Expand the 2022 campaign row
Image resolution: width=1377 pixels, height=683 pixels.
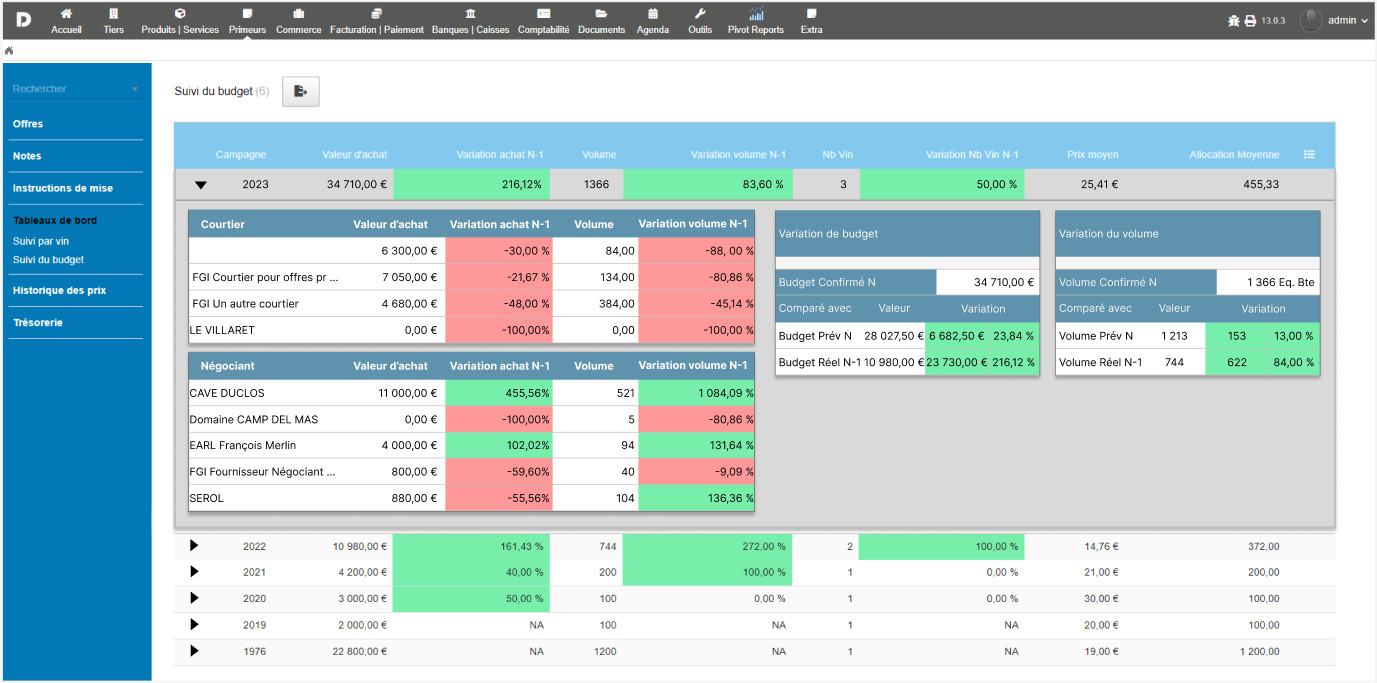coord(194,546)
